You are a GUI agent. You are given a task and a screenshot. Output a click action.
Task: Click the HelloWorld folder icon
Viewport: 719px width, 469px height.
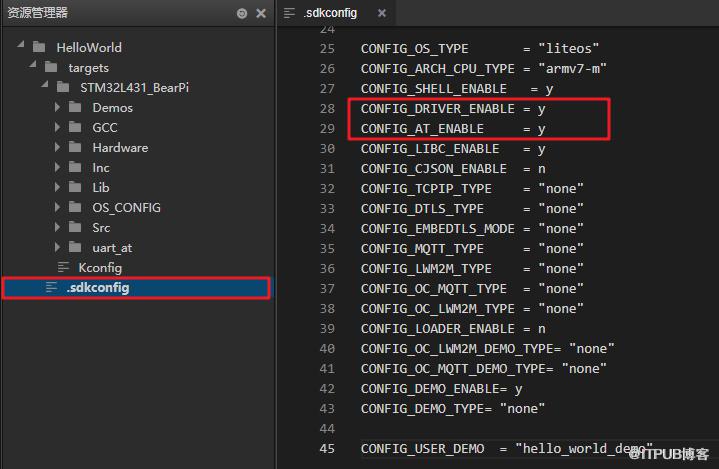[x=39, y=47]
